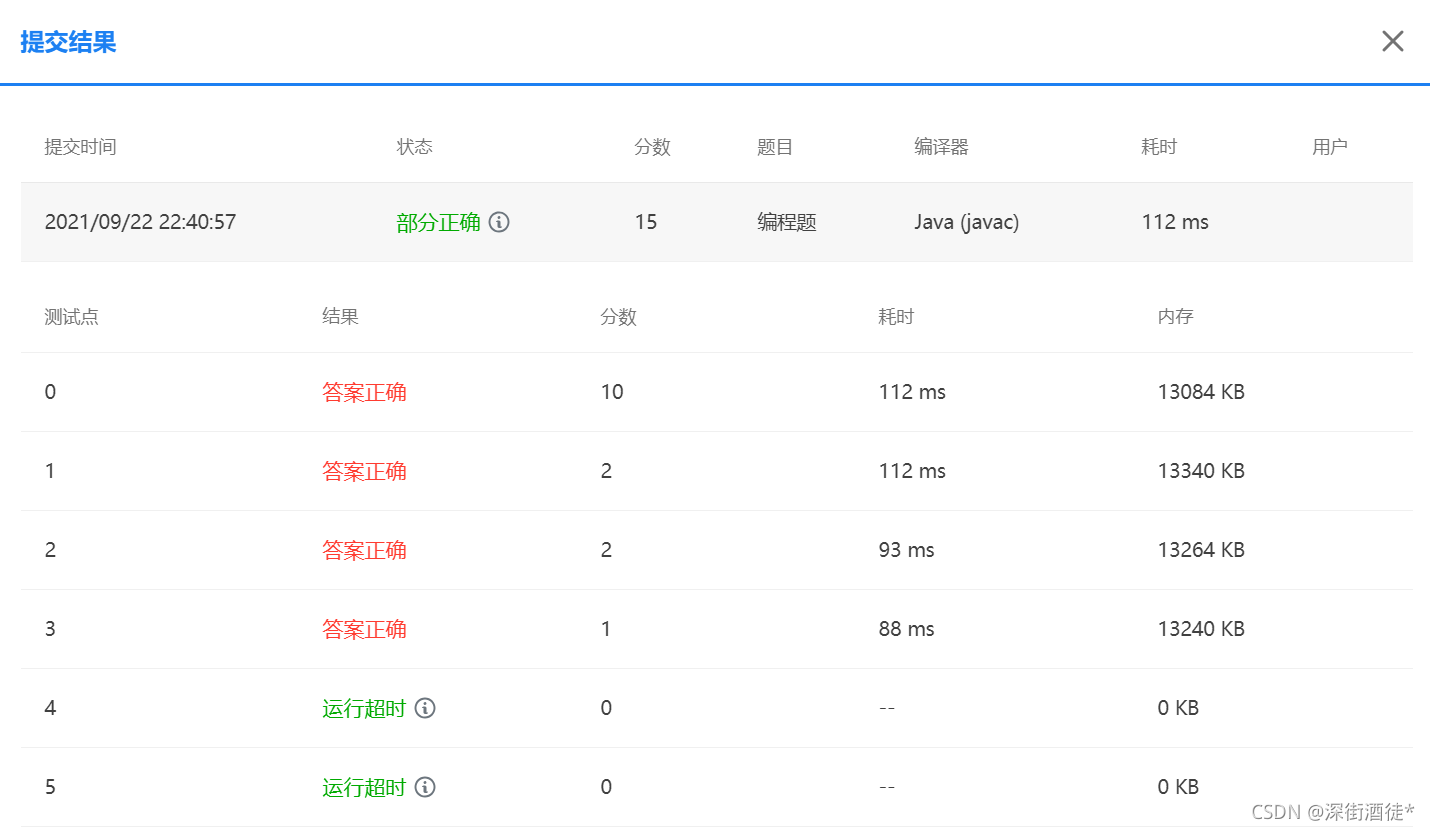Click the 部分正确 status text
The width and height of the screenshot is (1430, 830).
(439, 222)
